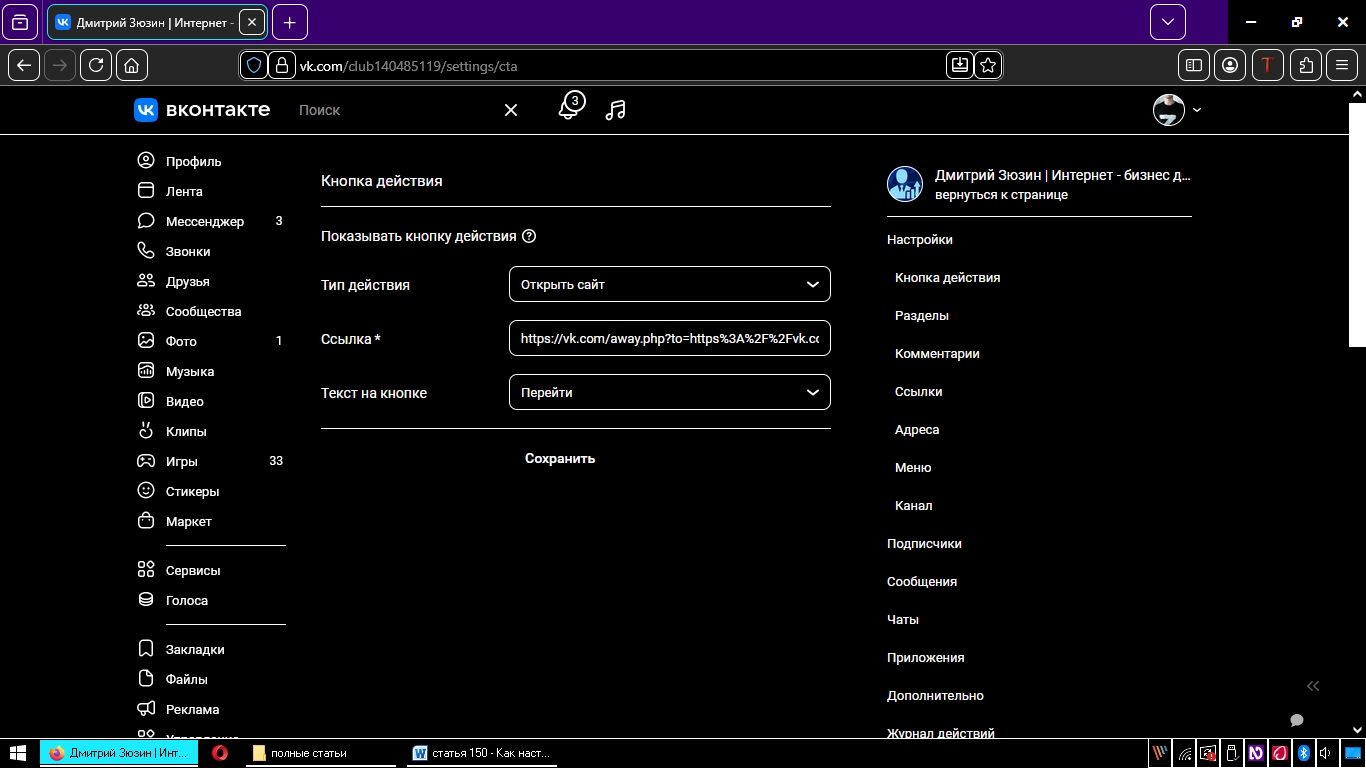
Task: Click the help question mark icon
Action: [x=530, y=237]
